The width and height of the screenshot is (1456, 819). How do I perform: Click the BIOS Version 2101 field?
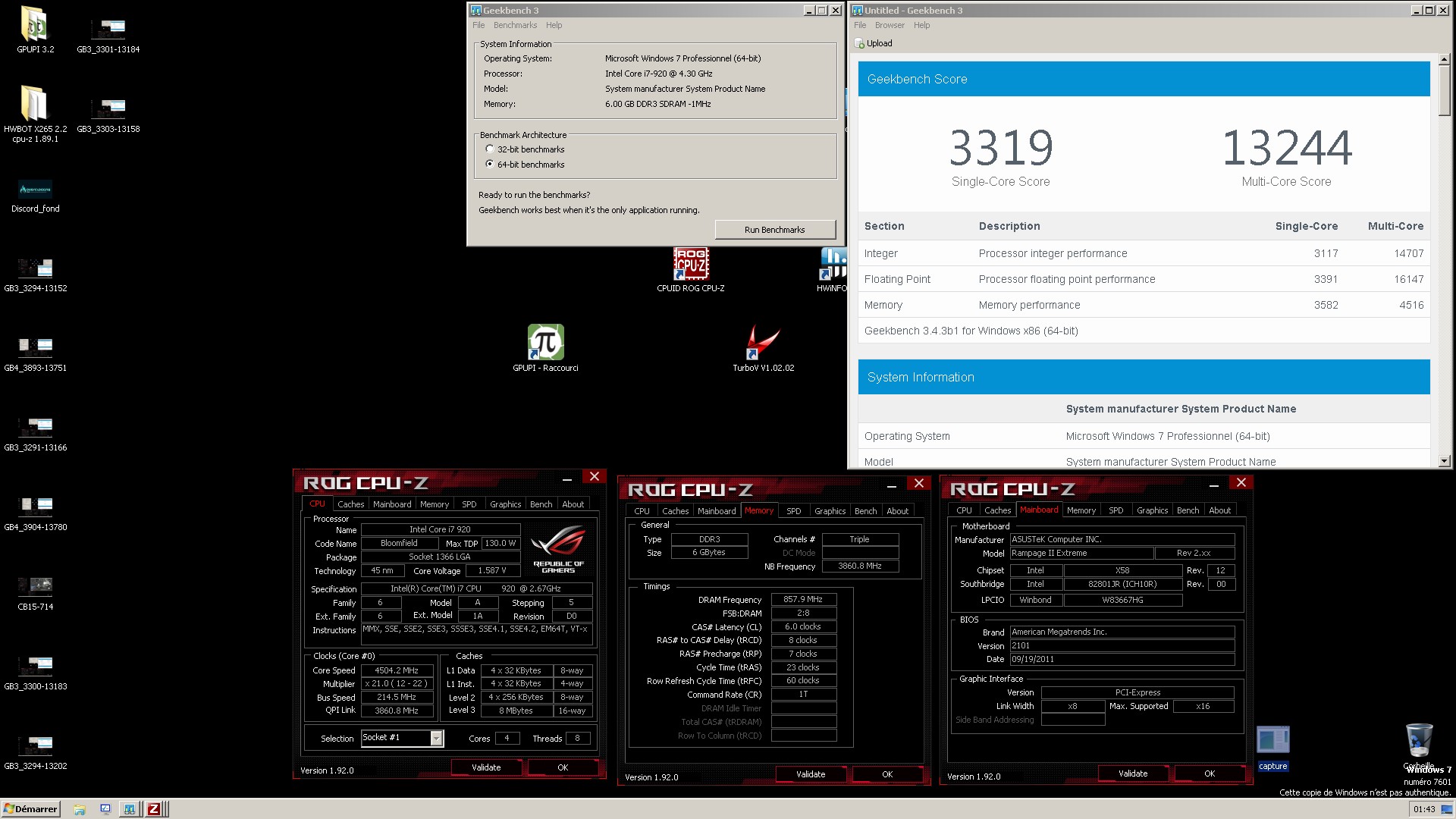pos(1122,646)
